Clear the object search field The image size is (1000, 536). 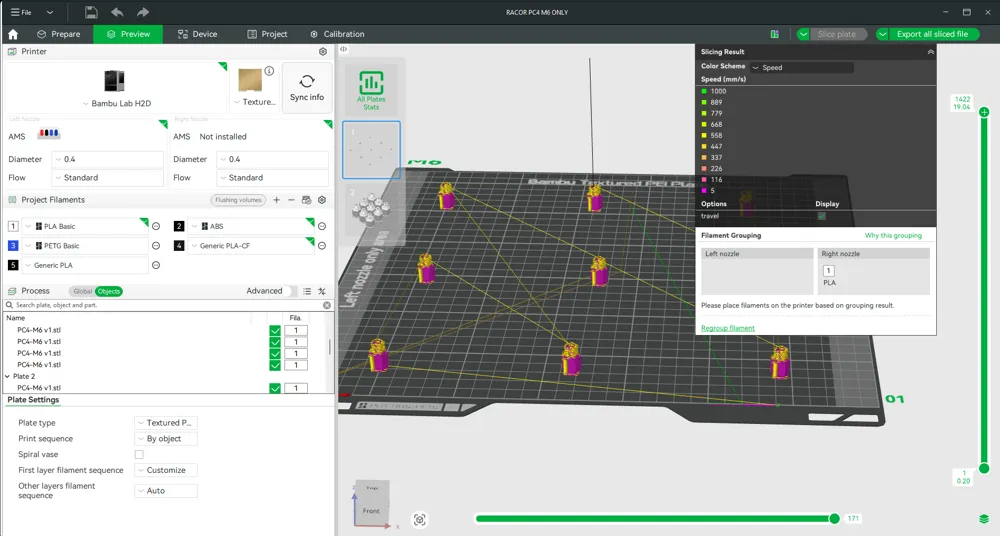click(327, 305)
